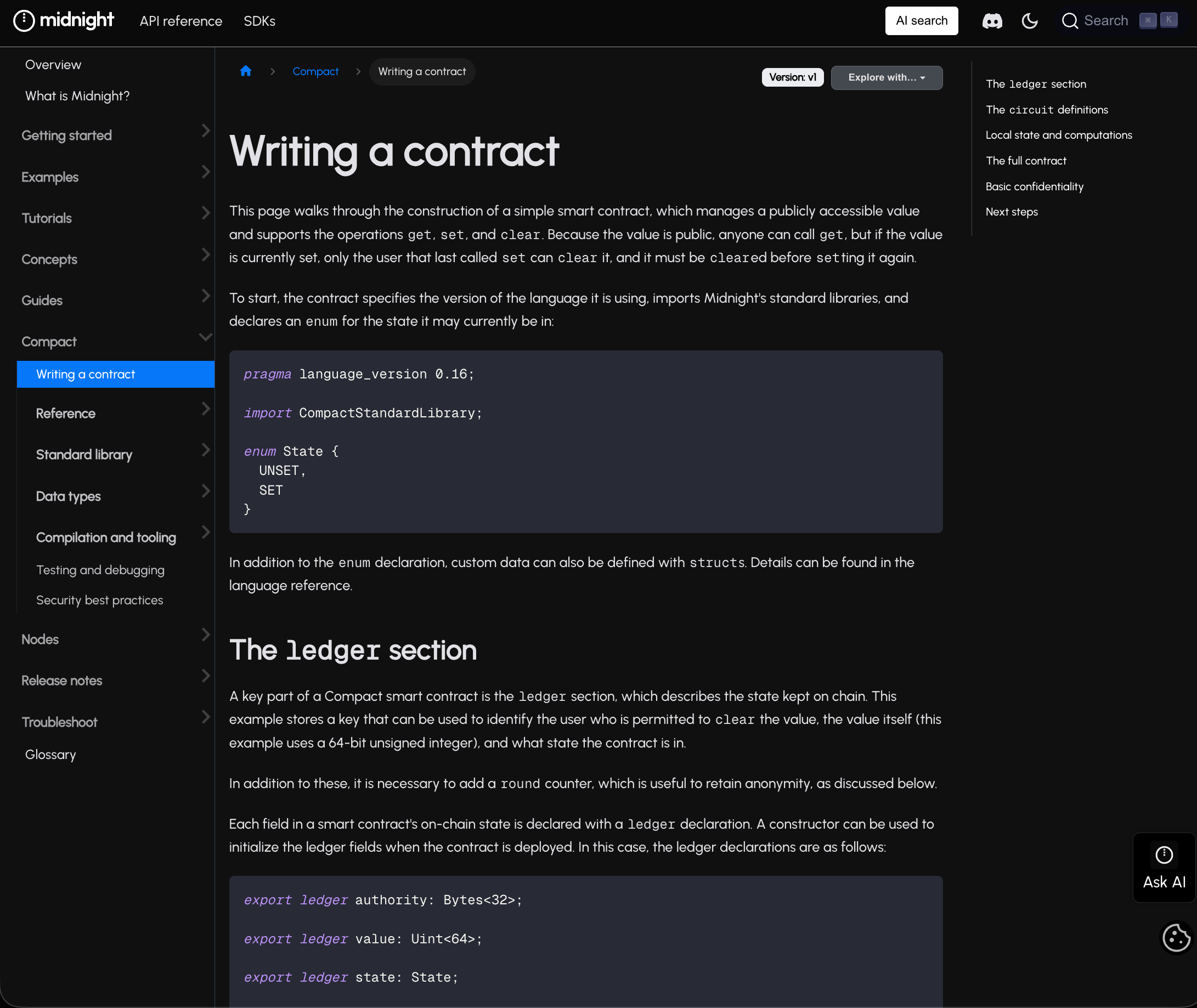
Task: Expand the Standard library chevron
Action: 206,450
